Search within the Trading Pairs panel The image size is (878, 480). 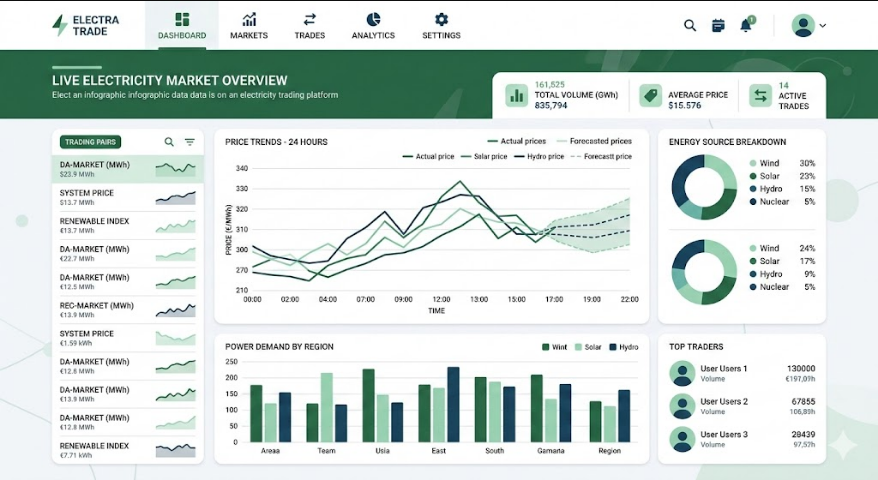point(169,142)
